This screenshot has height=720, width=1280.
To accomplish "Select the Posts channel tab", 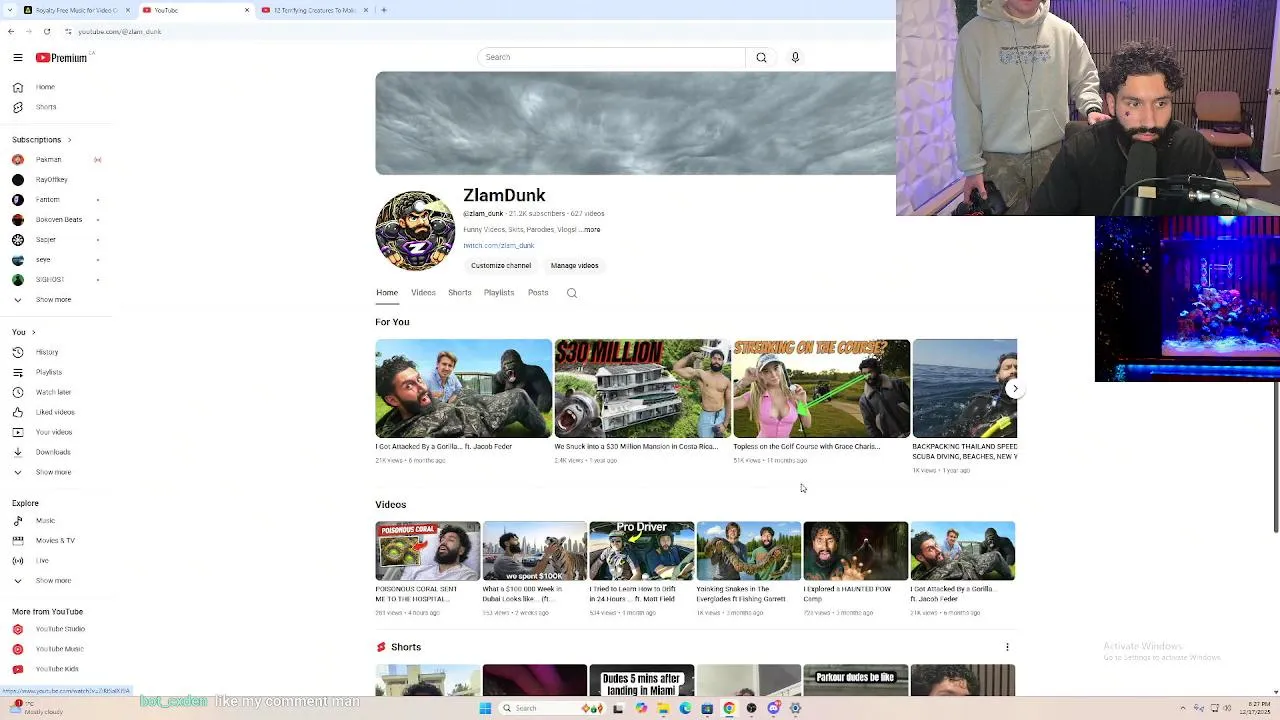I will [538, 293].
